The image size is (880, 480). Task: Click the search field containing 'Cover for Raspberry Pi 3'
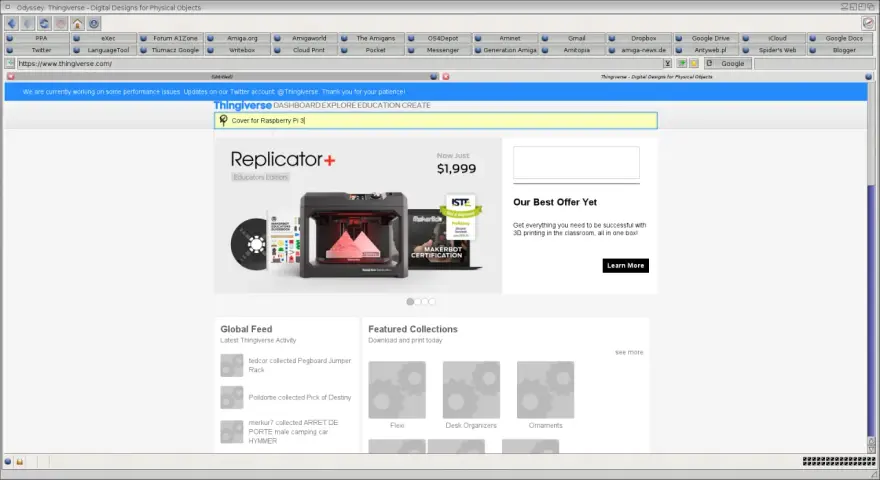click(436, 120)
